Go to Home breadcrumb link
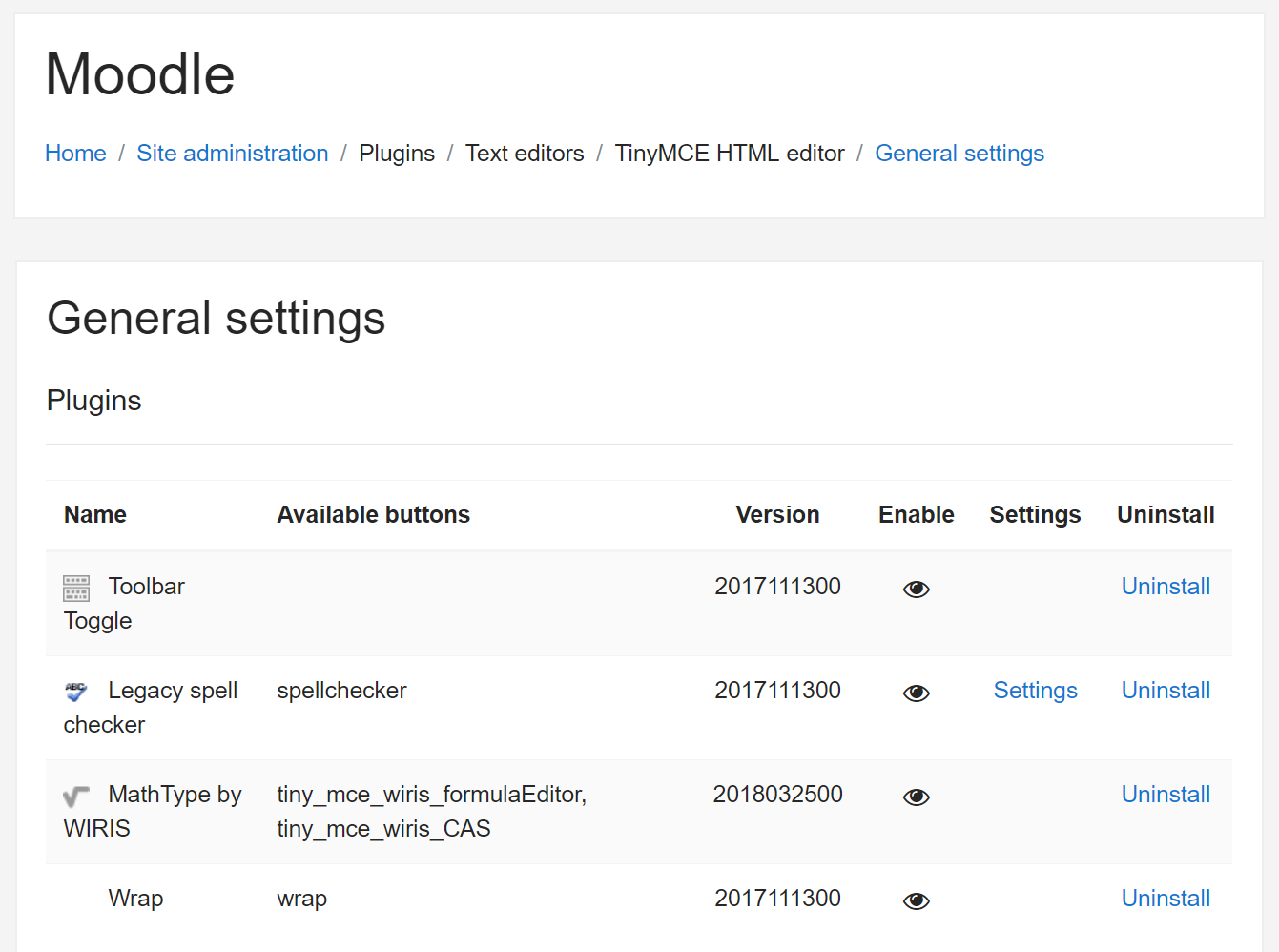Image resolution: width=1279 pixels, height=952 pixels. click(75, 154)
